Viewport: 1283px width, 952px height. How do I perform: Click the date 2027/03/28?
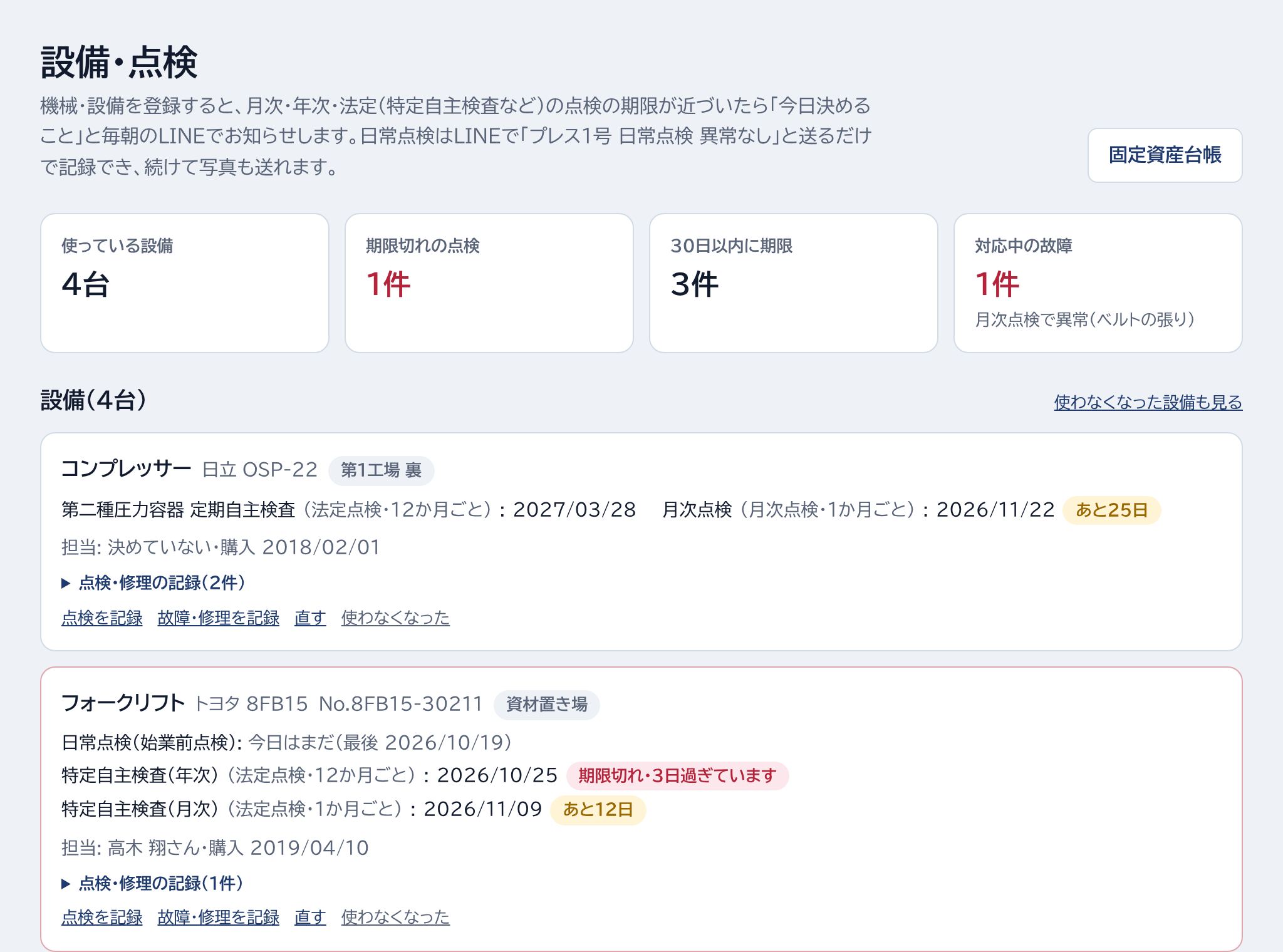[574, 510]
